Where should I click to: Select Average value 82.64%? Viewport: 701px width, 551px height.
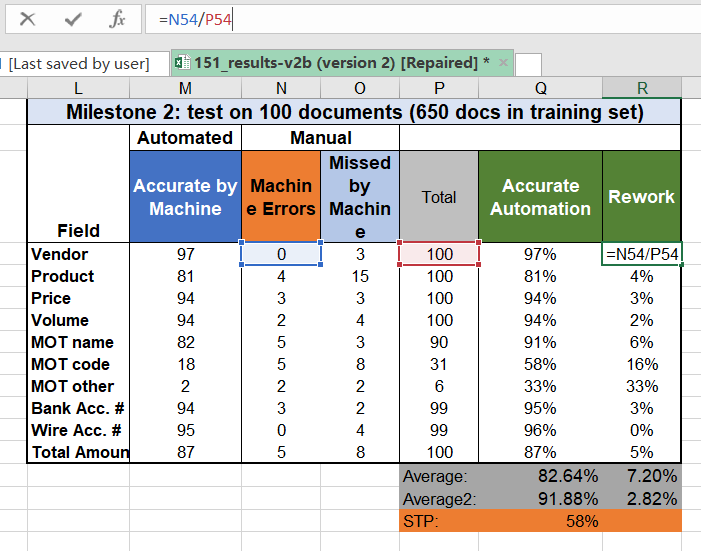point(541,476)
